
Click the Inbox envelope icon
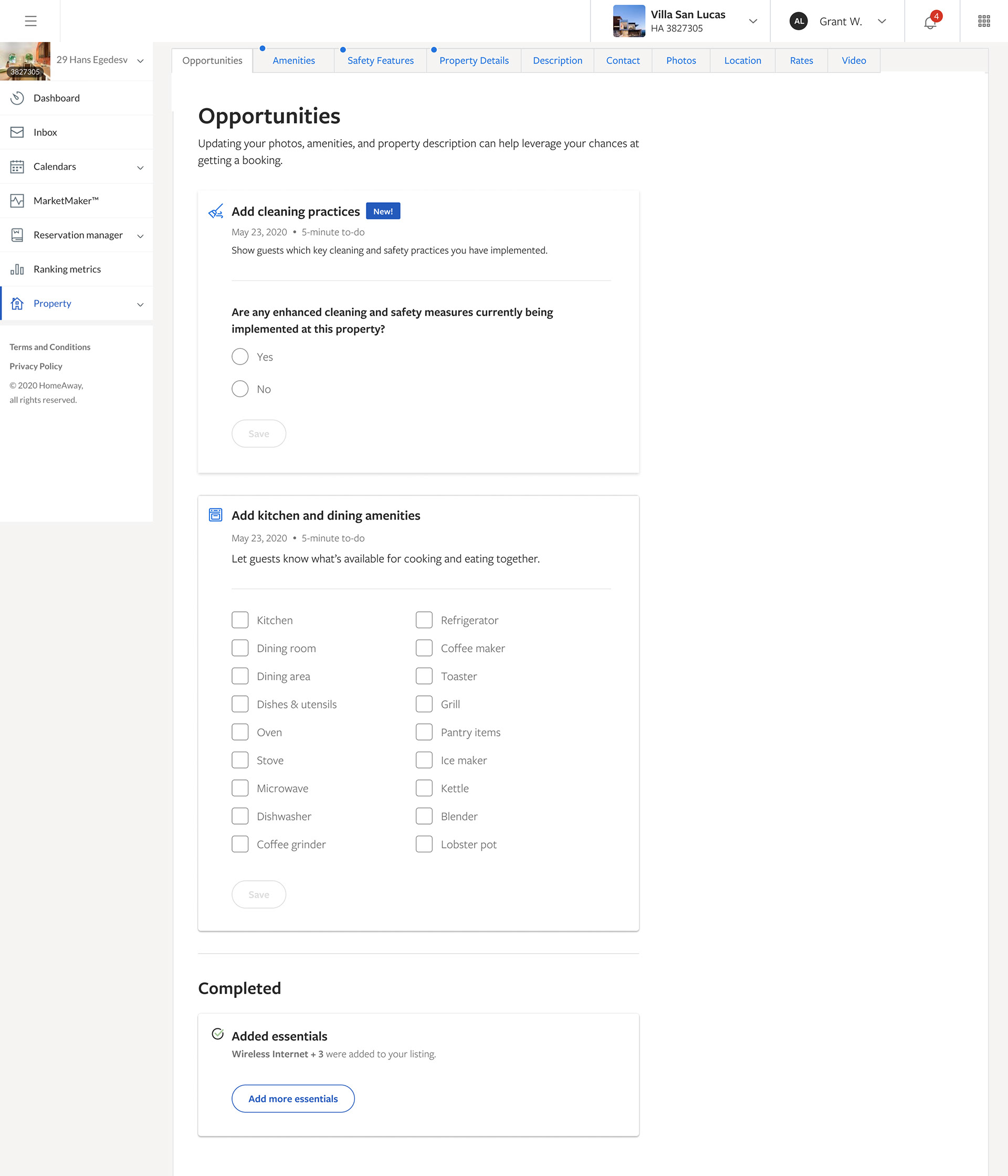tap(17, 132)
